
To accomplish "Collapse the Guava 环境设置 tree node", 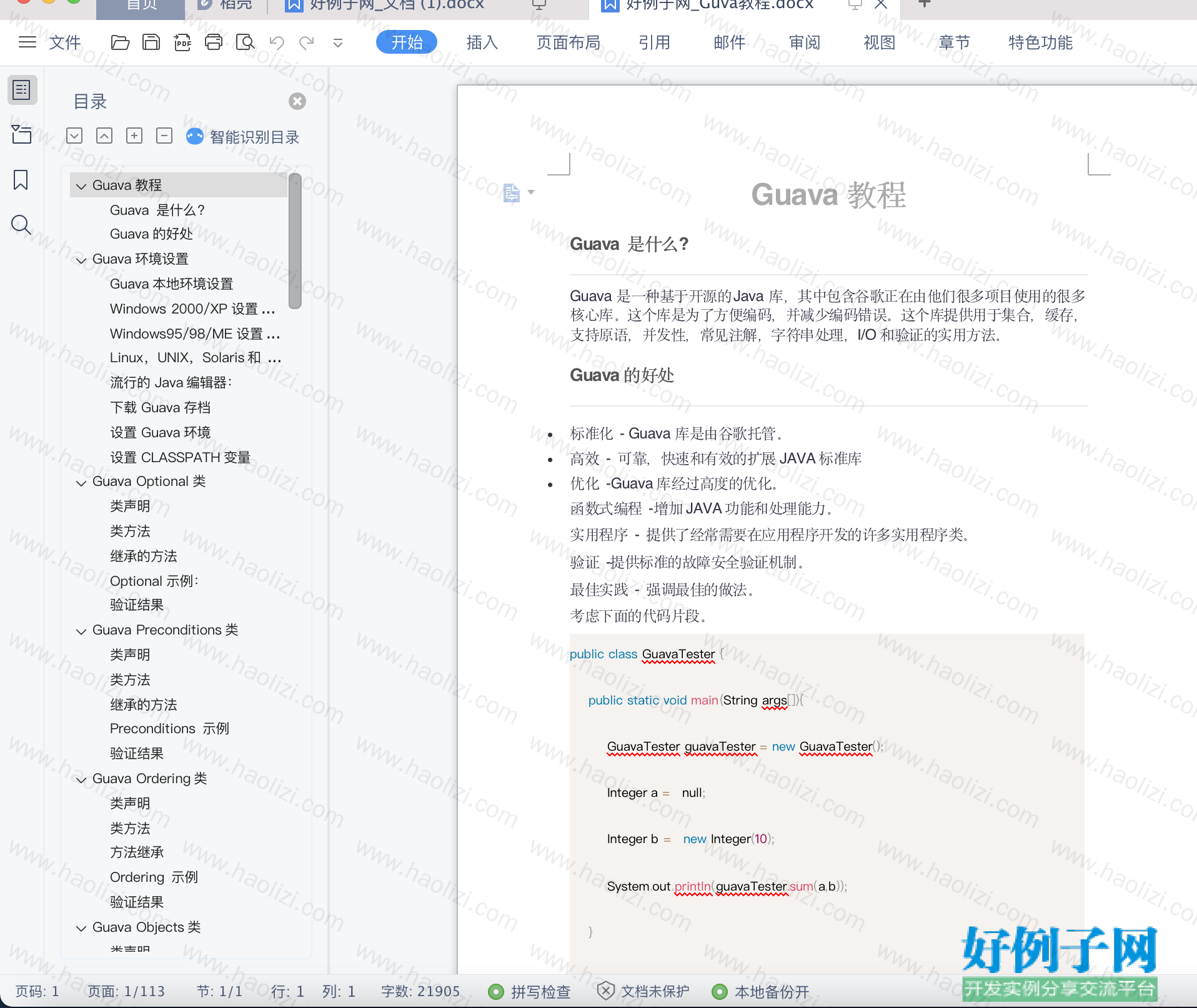I will (81, 260).
